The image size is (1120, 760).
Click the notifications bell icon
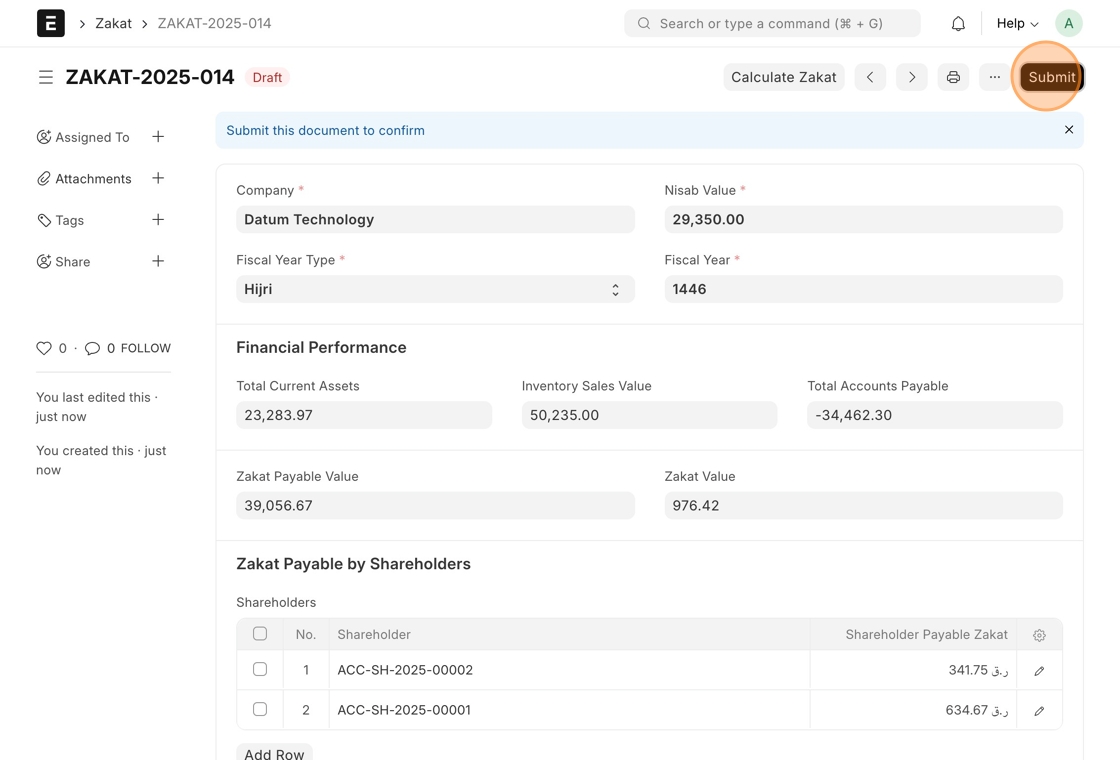958,23
